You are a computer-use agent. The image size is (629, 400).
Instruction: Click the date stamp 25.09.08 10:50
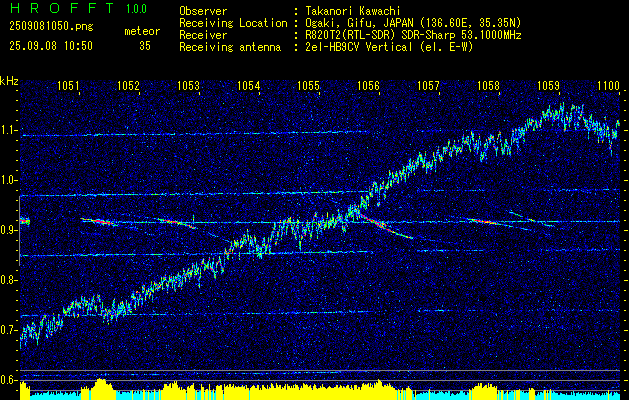pos(51,46)
